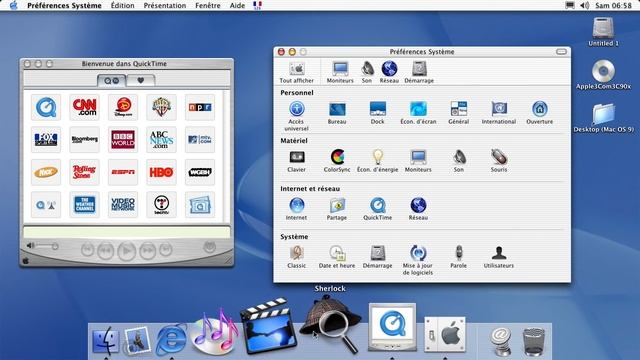The image size is (640, 360).
Task: Open the HBO channel
Action: tap(162, 172)
